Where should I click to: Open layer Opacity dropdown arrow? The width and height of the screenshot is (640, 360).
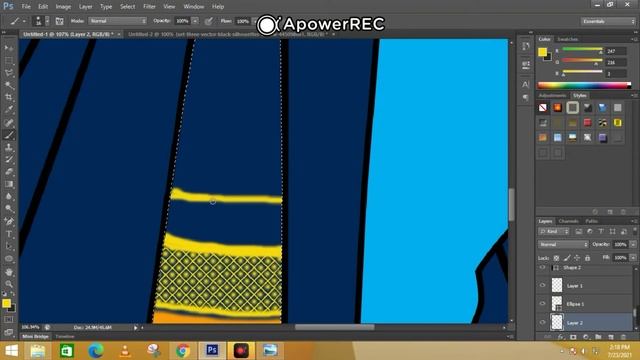(633, 244)
